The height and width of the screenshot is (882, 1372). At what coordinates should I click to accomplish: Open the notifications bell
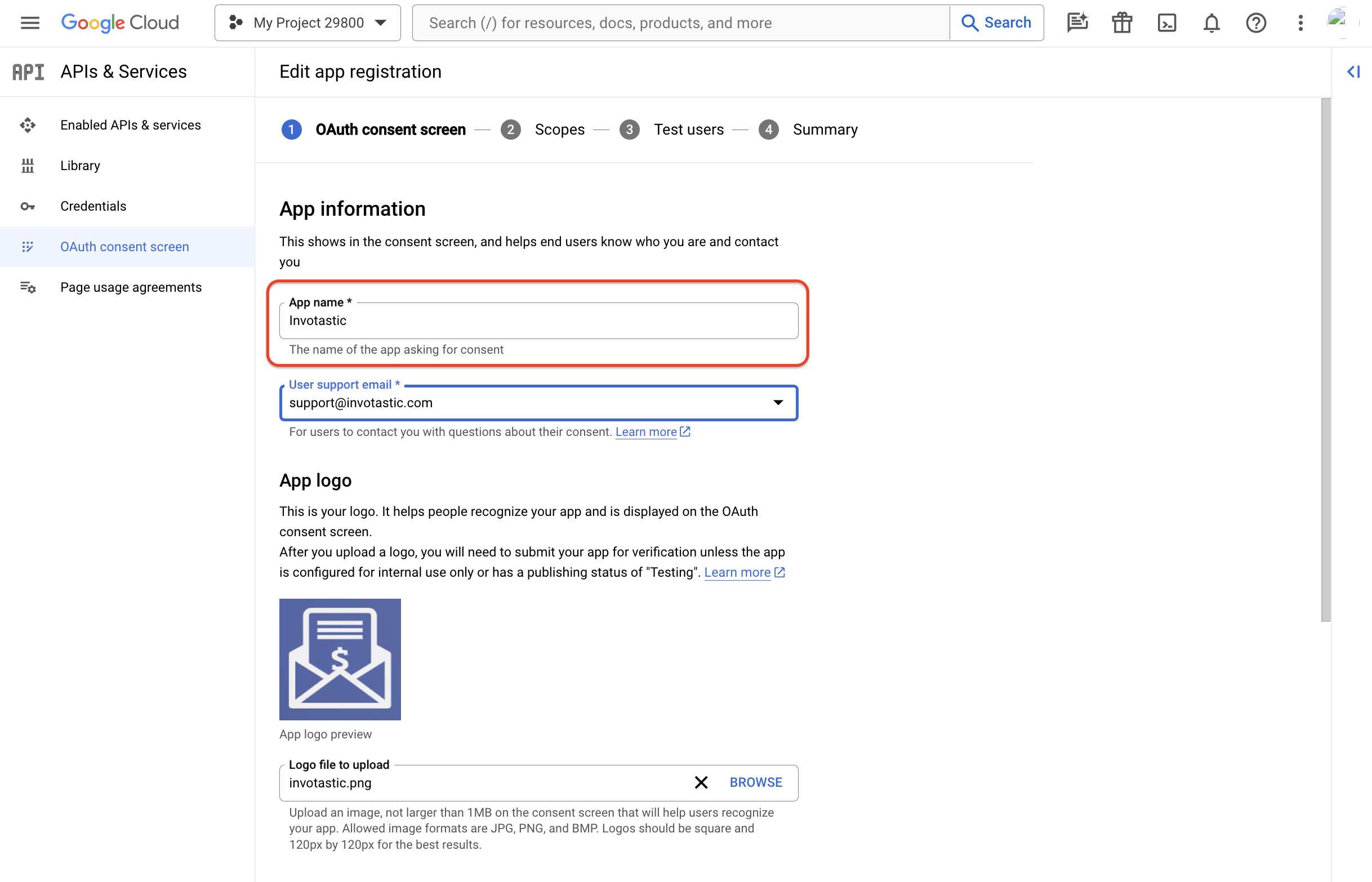[1211, 23]
